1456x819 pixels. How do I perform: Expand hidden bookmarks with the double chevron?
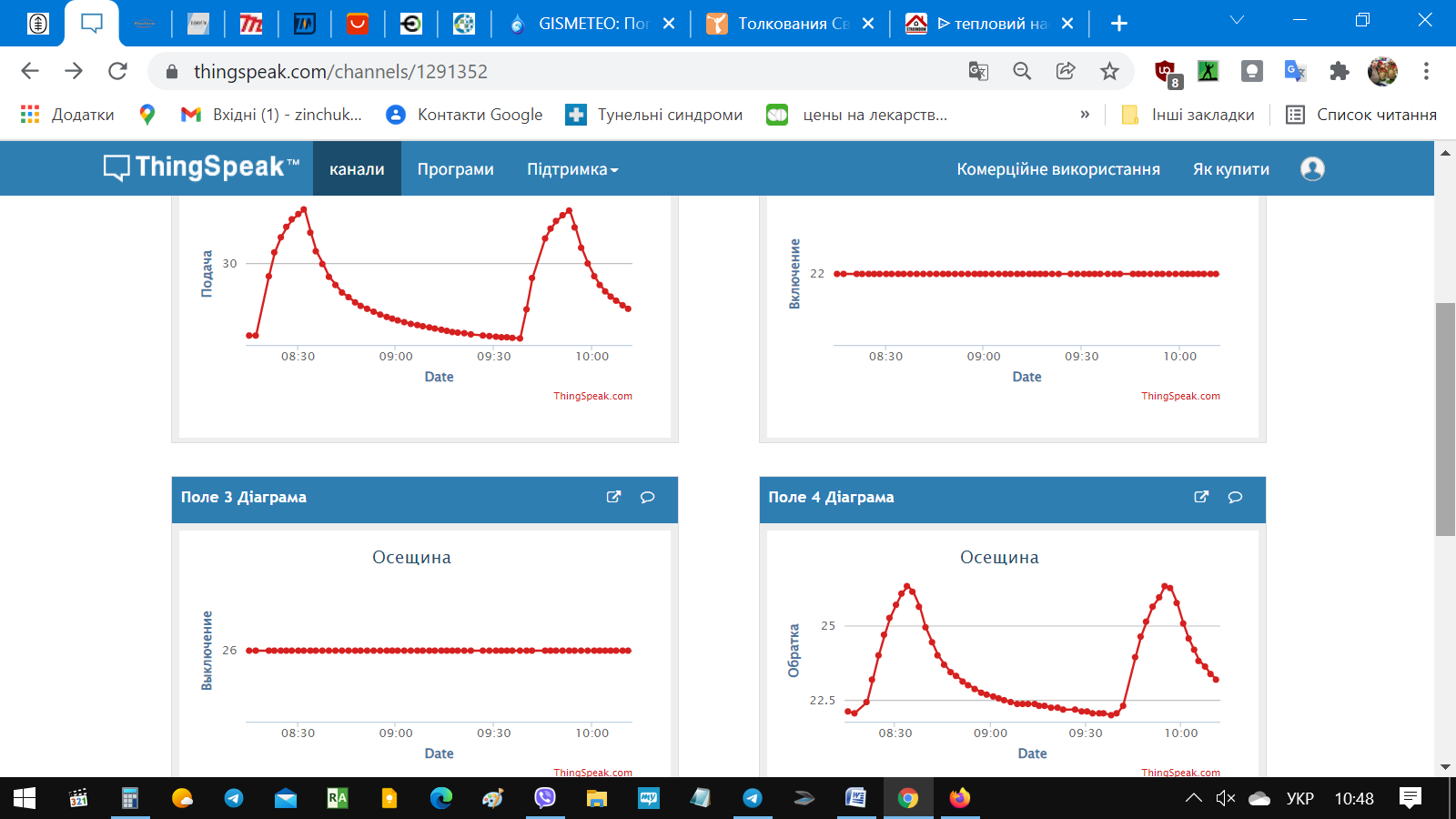click(x=1085, y=115)
